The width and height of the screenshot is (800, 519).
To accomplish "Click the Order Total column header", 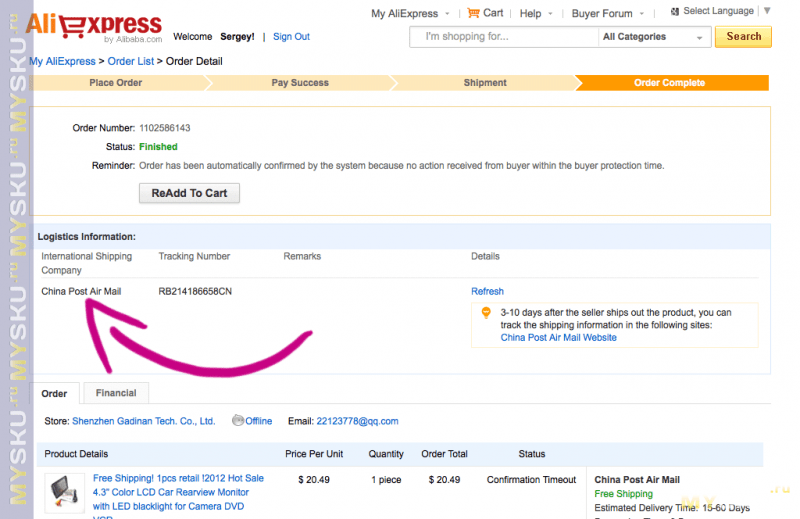I will point(444,454).
